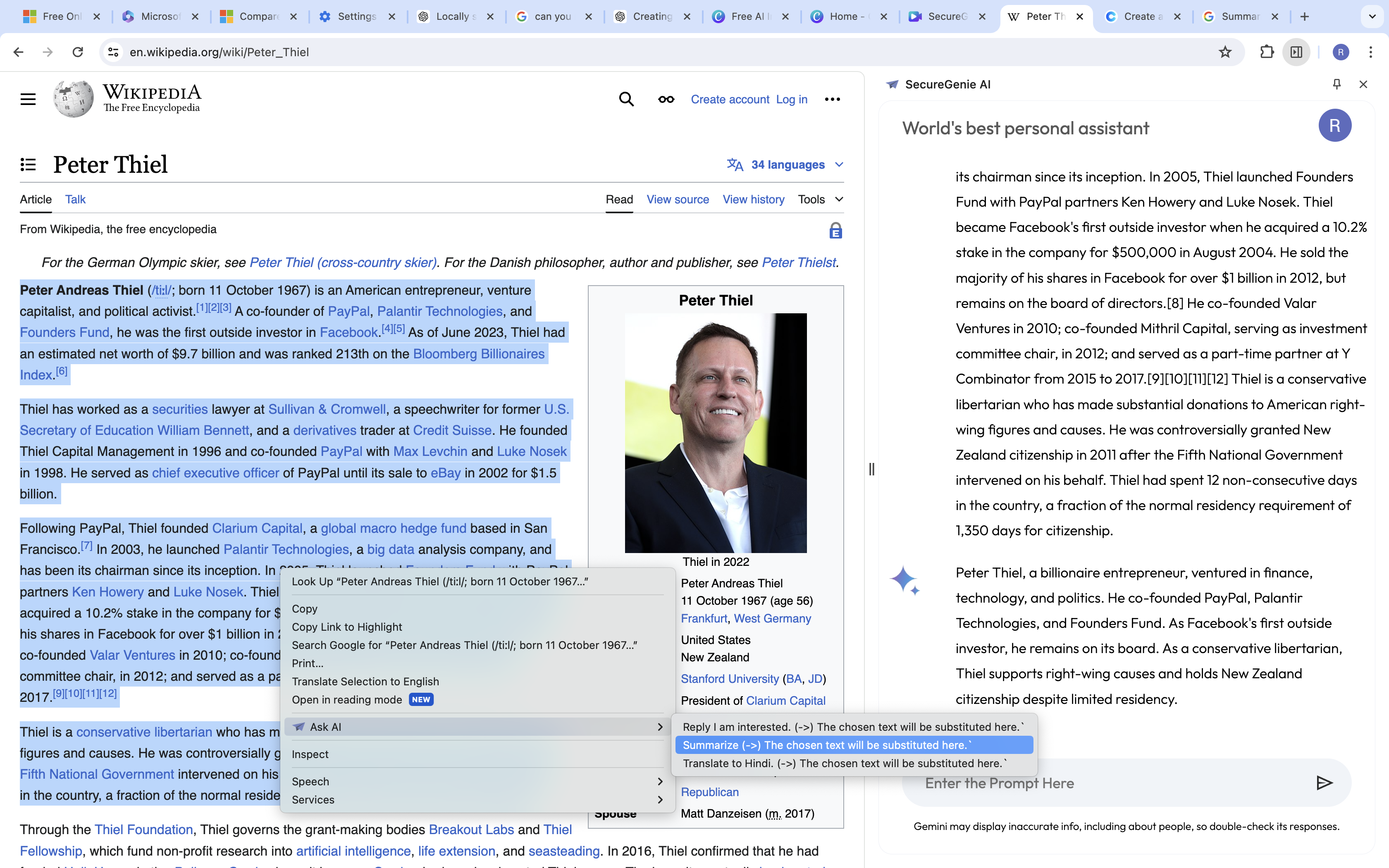The height and width of the screenshot is (868, 1389).
Task: Bookmark this page with star icon
Action: (x=1225, y=52)
